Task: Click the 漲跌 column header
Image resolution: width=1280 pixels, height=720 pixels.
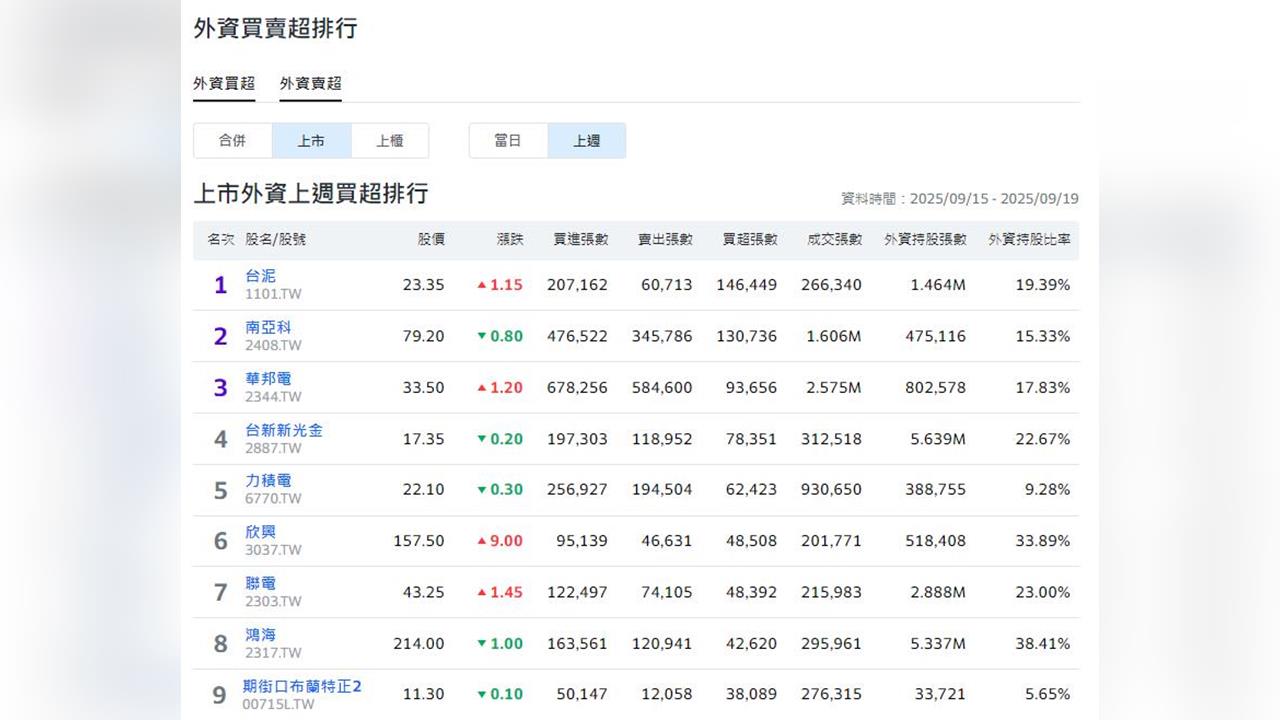Action: coord(510,240)
